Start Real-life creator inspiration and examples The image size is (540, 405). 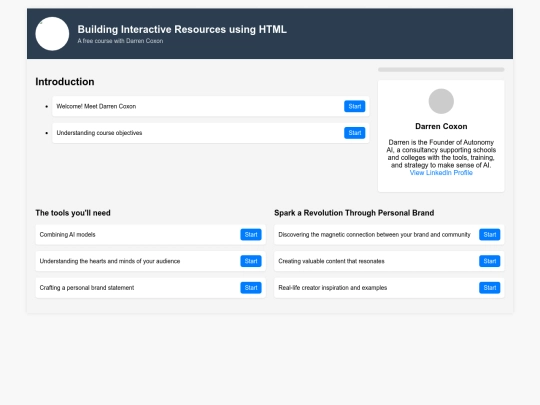tap(489, 288)
